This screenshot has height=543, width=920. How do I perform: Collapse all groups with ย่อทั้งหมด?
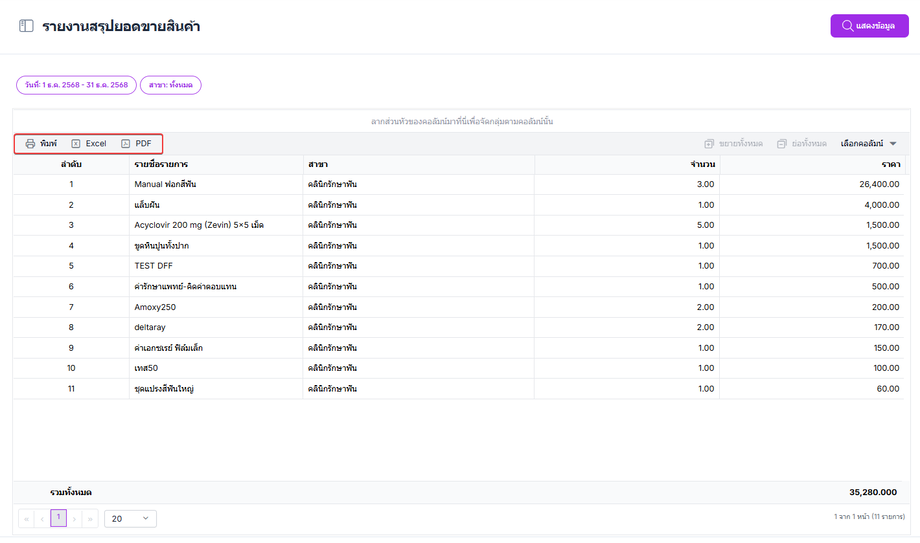coord(801,144)
